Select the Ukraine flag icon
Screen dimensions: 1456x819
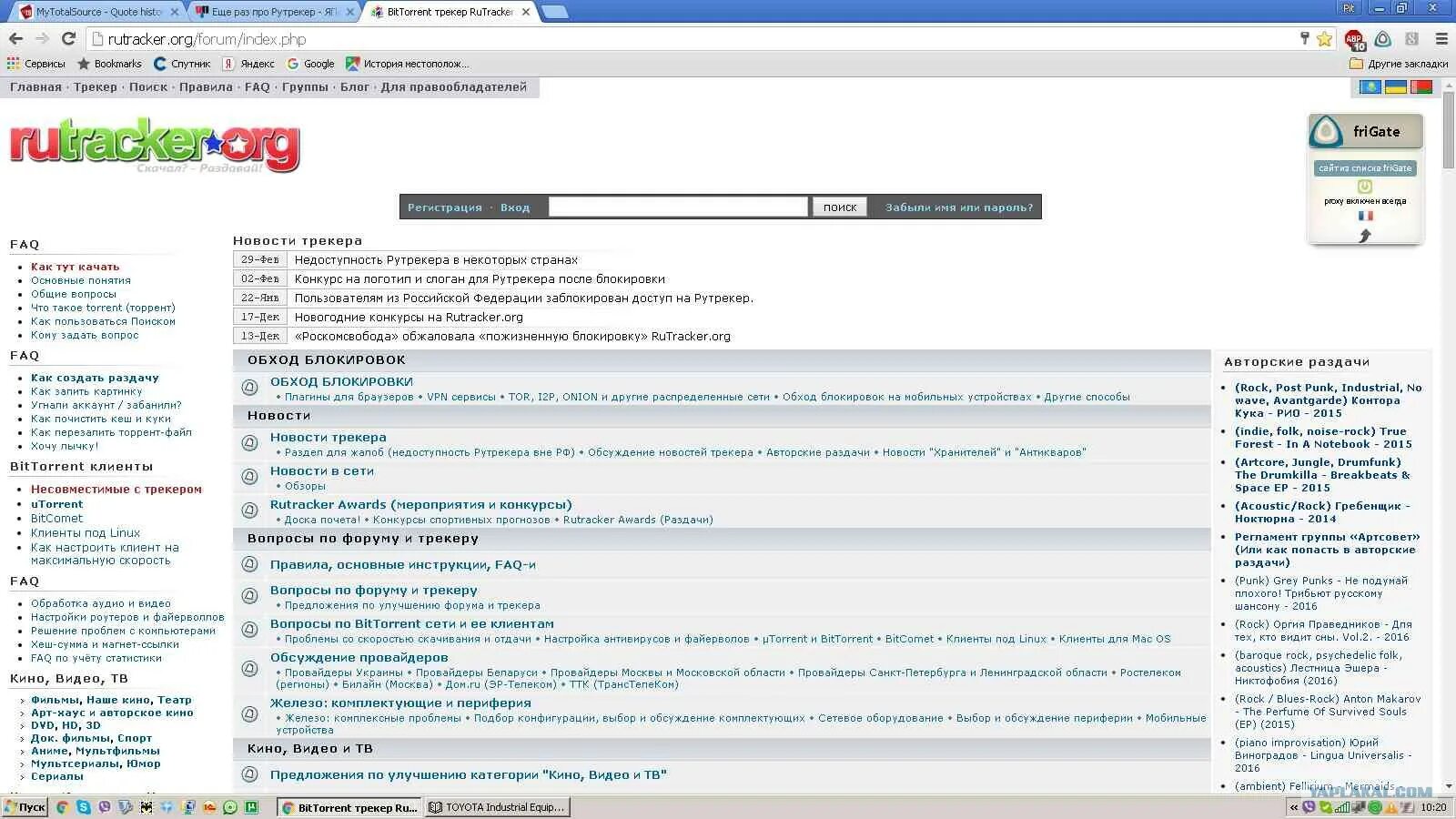(1395, 87)
